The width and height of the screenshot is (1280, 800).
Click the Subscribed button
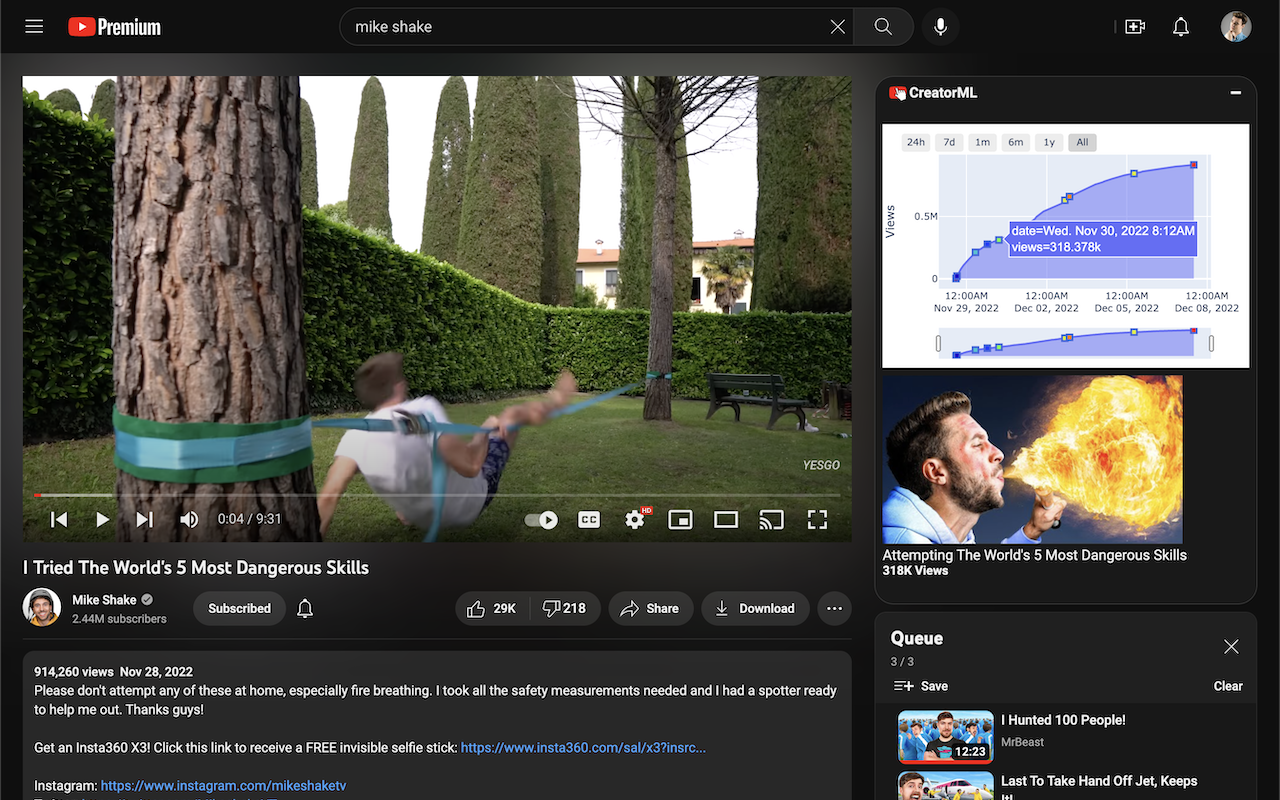pos(239,608)
